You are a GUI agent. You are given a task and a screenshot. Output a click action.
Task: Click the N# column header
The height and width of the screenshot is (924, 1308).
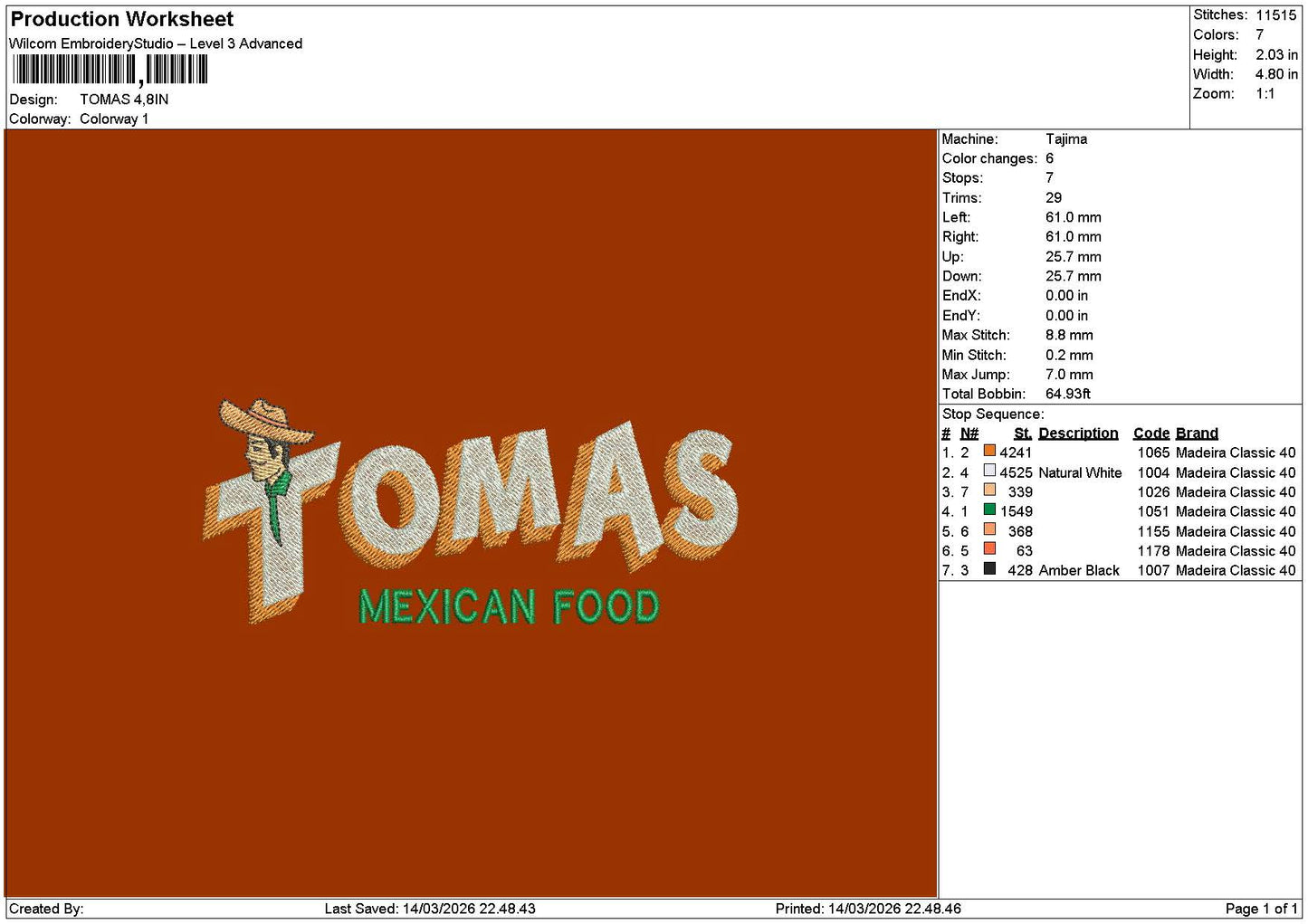[x=969, y=433]
